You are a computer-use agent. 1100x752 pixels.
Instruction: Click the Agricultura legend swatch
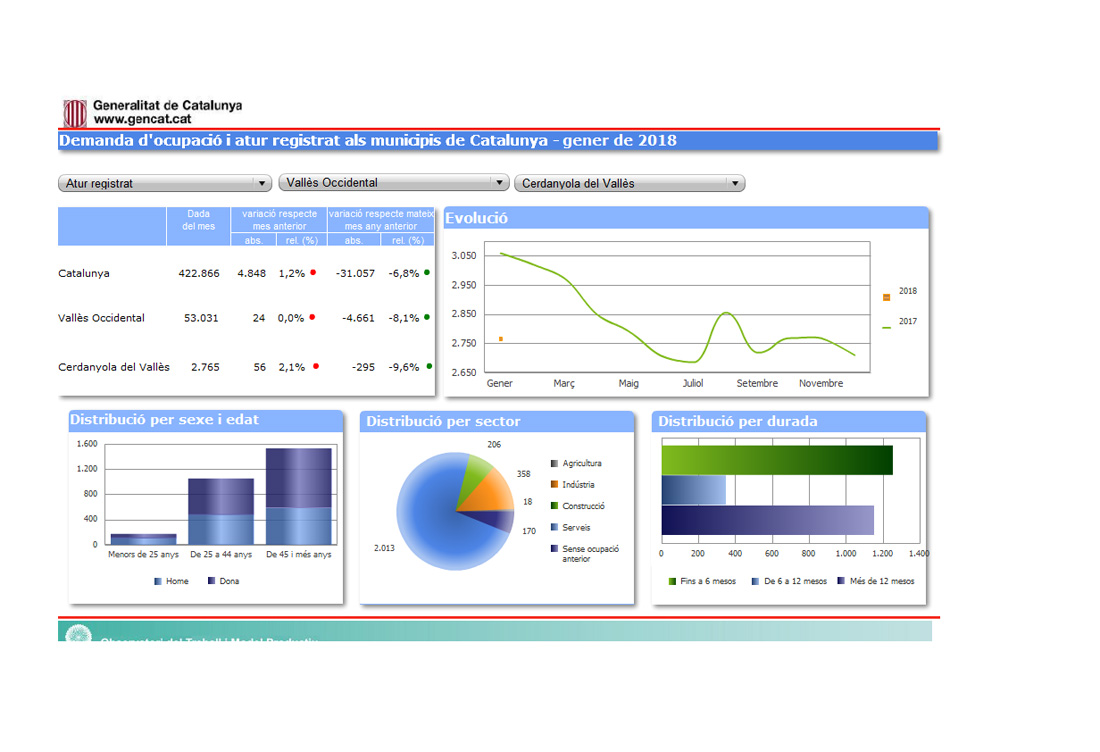coord(554,463)
